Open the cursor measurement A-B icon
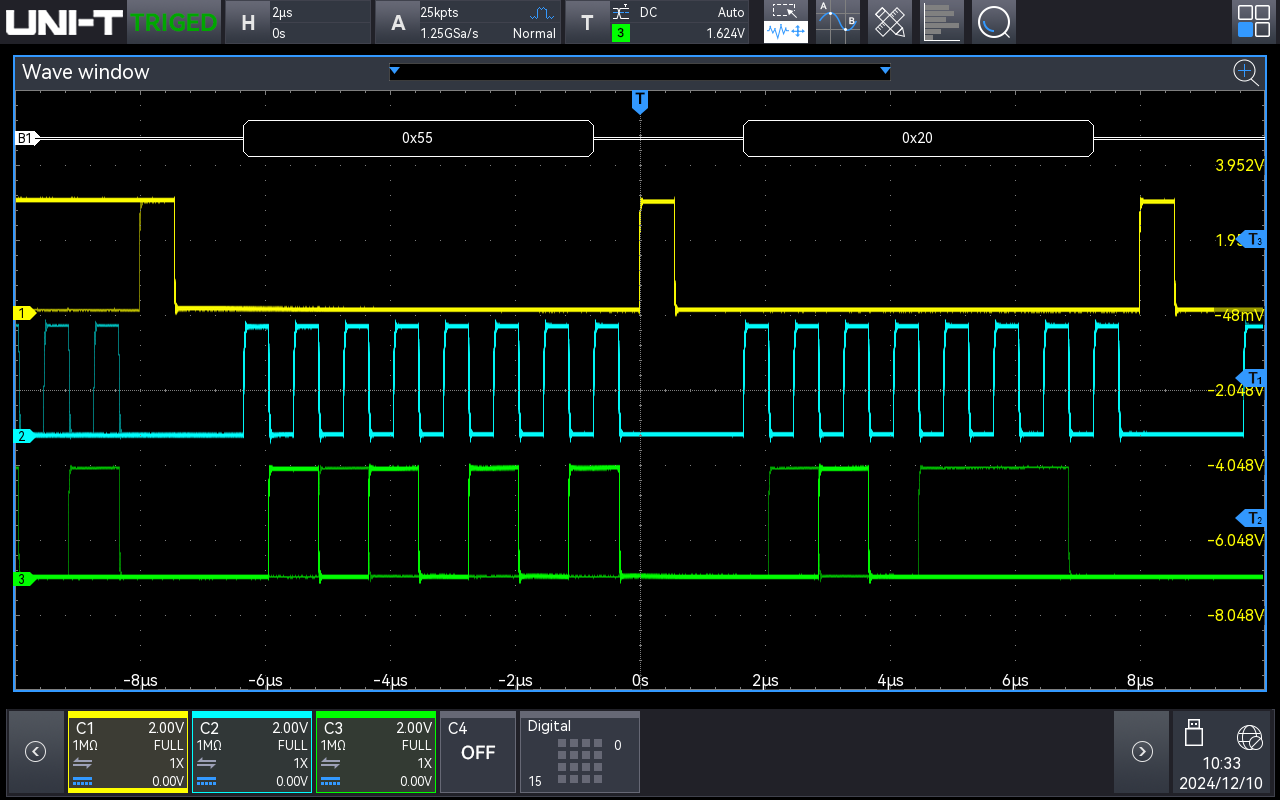This screenshot has width=1280, height=800. (838, 22)
